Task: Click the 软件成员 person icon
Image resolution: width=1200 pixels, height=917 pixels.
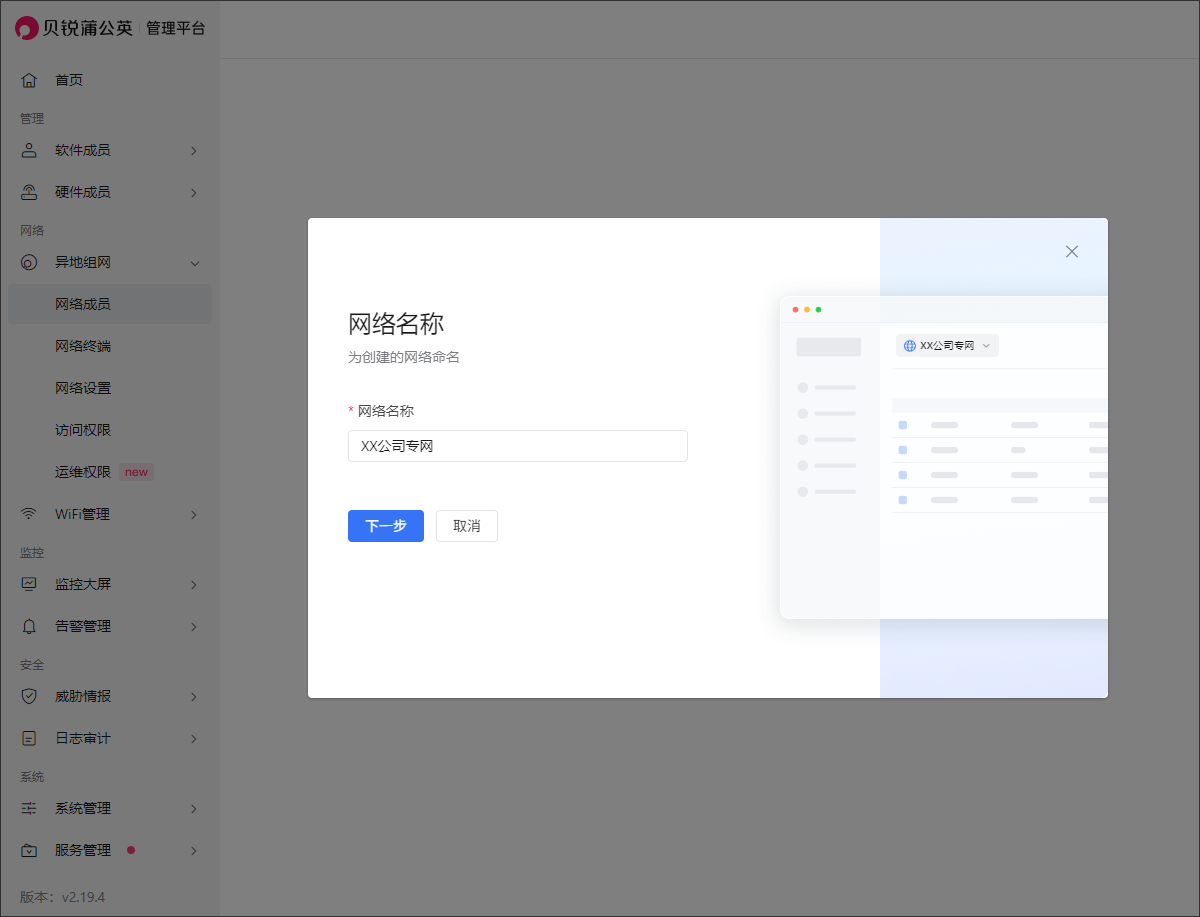Action: [29, 150]
